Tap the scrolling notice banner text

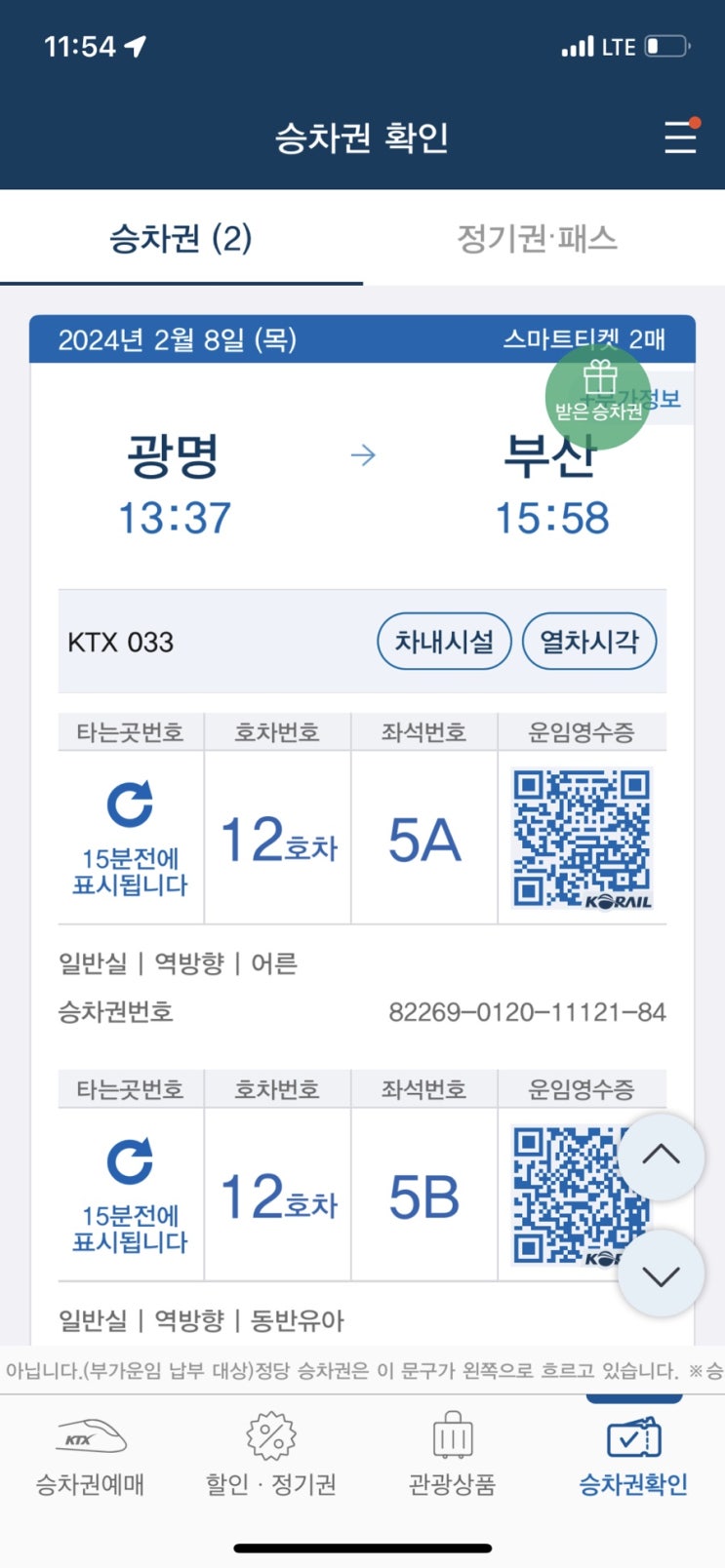tap(362, 1371)
